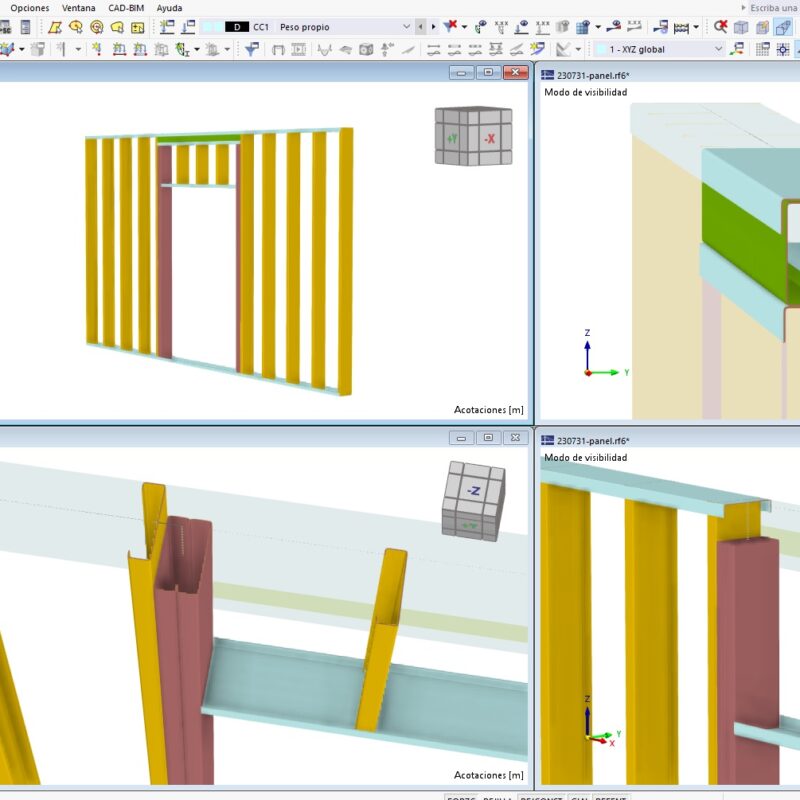Open the '1 - XYZ global' coordinate system dropdown
This screenshot has width=800, height=800.
(x=659, y=49)
